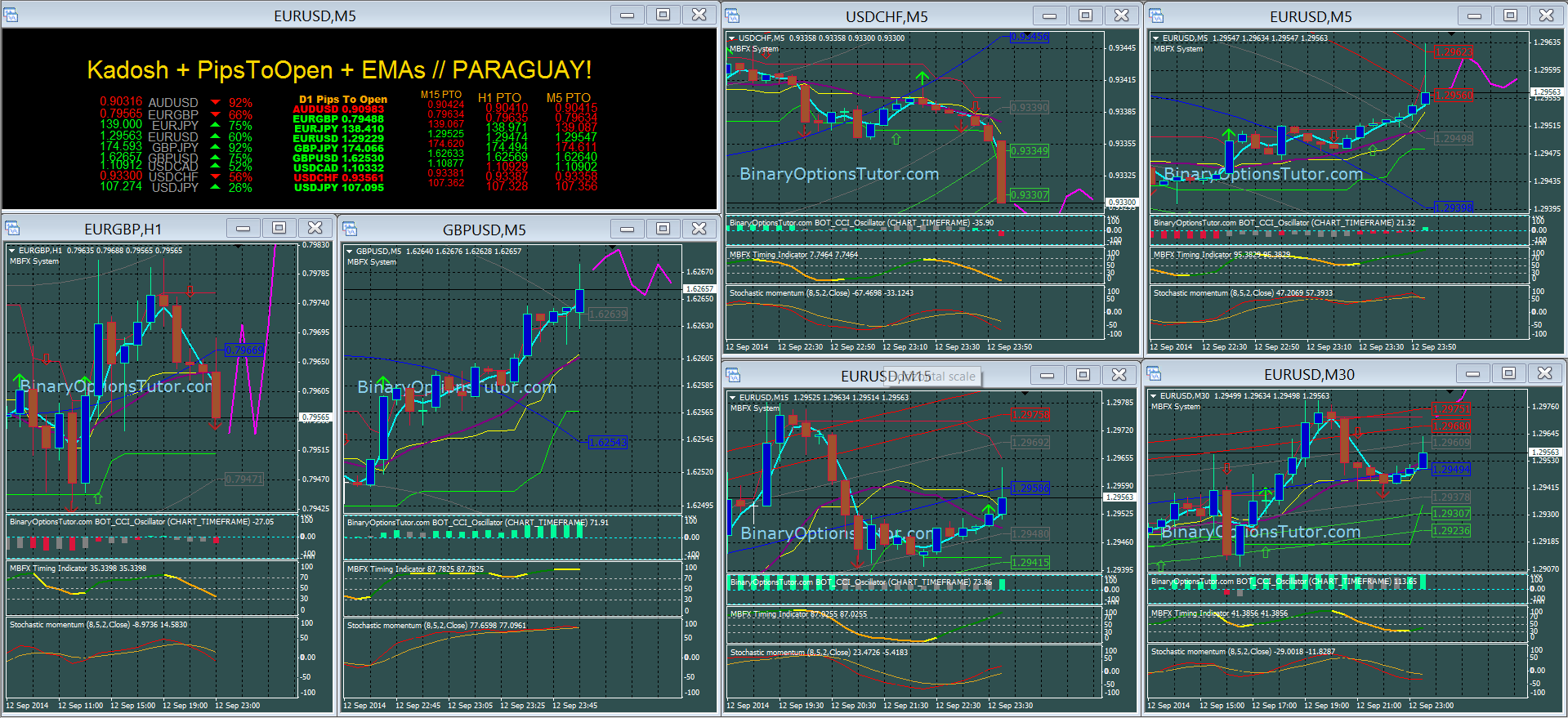
Task: Click the green 1.29415 level label in EURUSD,M15
Action: (1030, 563)
